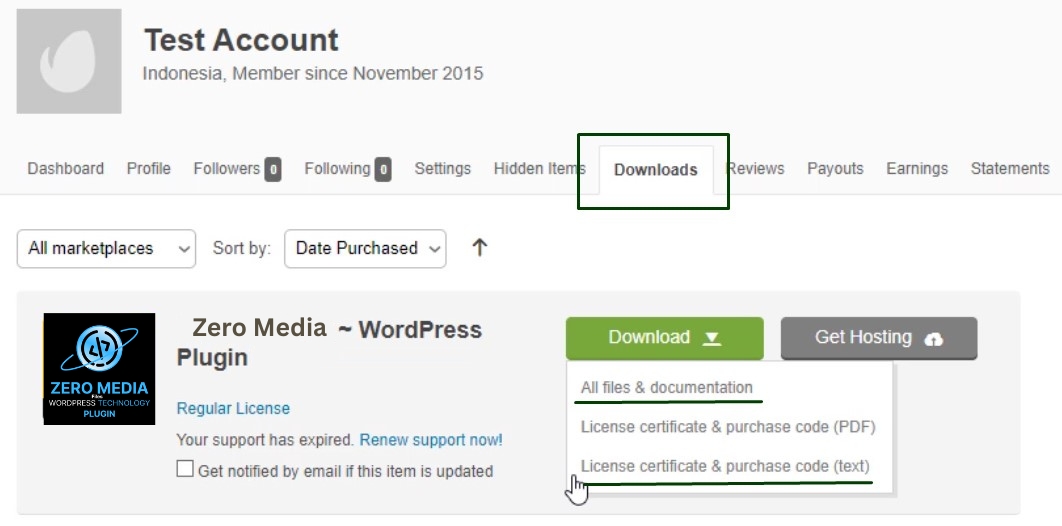Image resolution: width=1062 pixels, height=526 pixels.
Task: Click 'Your support has expired.' text
Action: click(x=265, y=440)
